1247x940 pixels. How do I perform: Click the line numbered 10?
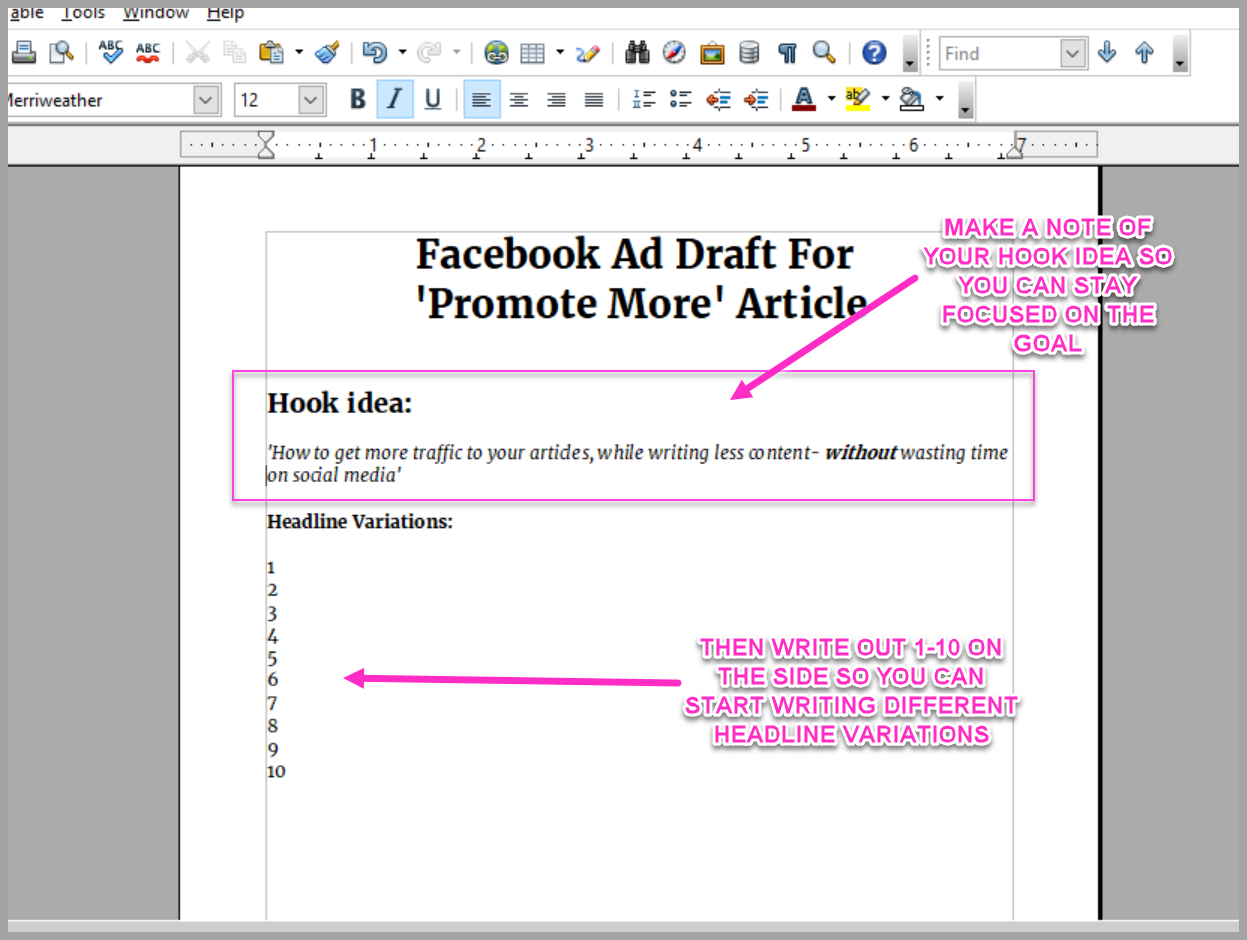pyautogui.click(x=276, y=771)
